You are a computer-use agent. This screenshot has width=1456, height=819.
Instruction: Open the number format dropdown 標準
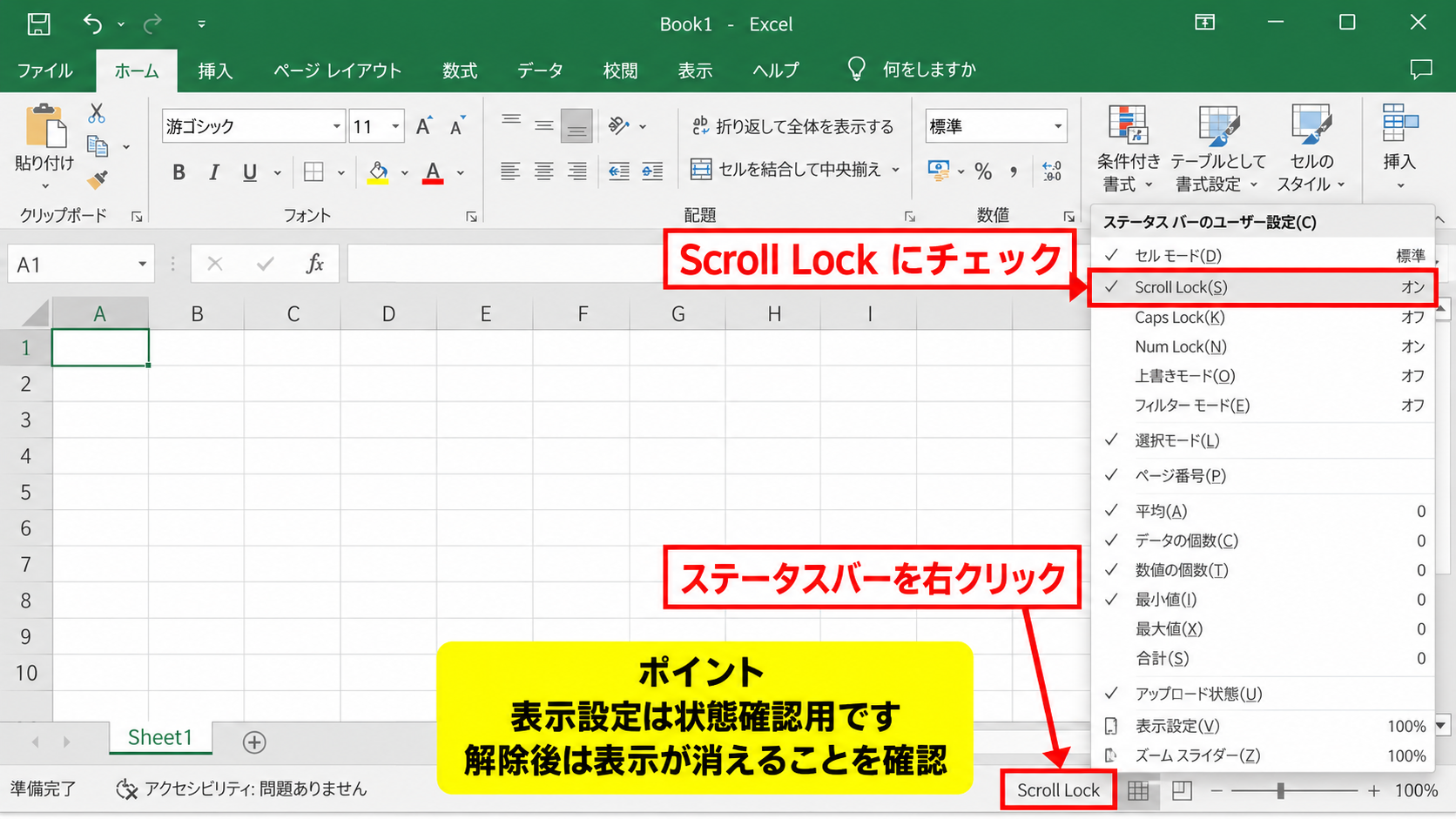pyautogui.click(x=1058, y=126)
